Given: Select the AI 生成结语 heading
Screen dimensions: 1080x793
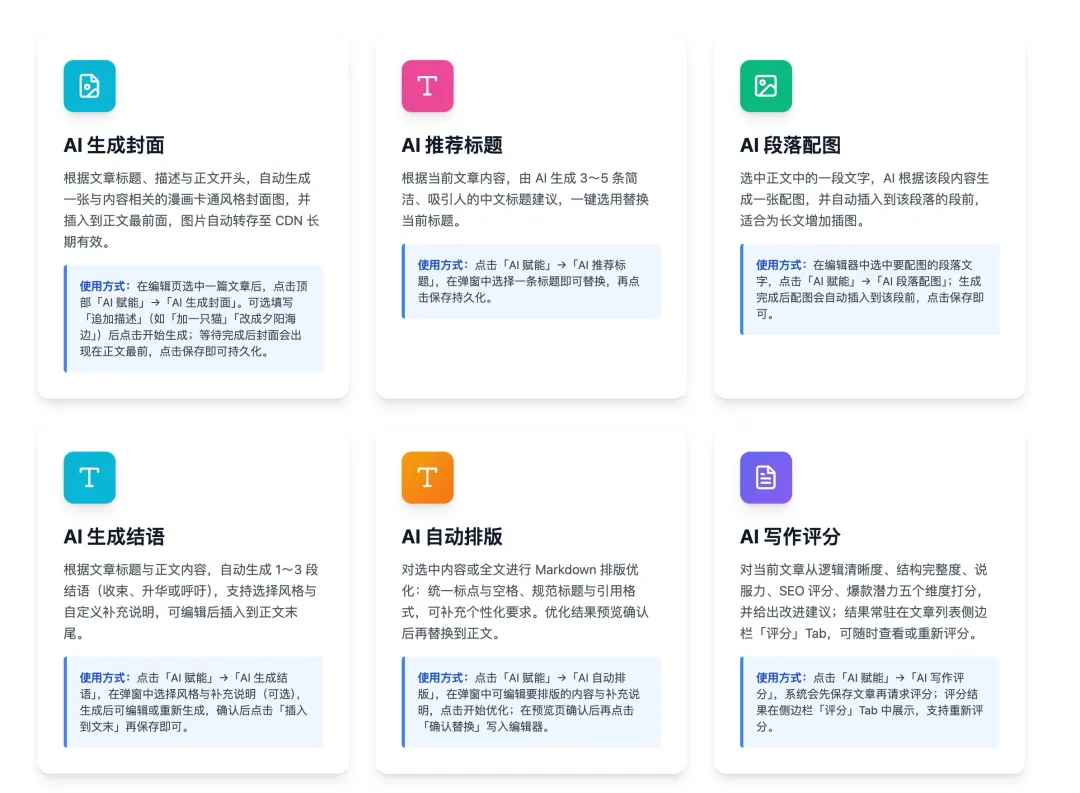Looking at the screenshot, I should [x=114, y=537].
